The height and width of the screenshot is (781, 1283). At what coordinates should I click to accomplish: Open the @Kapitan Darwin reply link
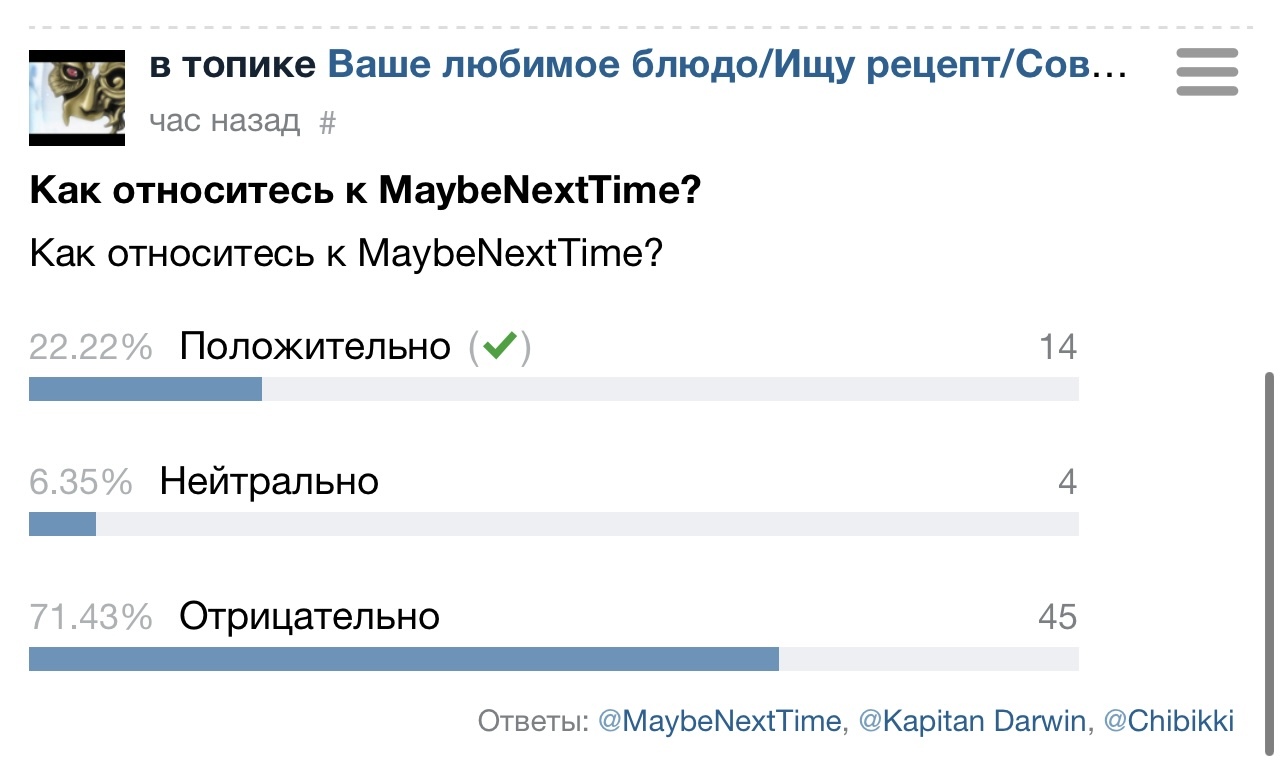pos(972,721)
